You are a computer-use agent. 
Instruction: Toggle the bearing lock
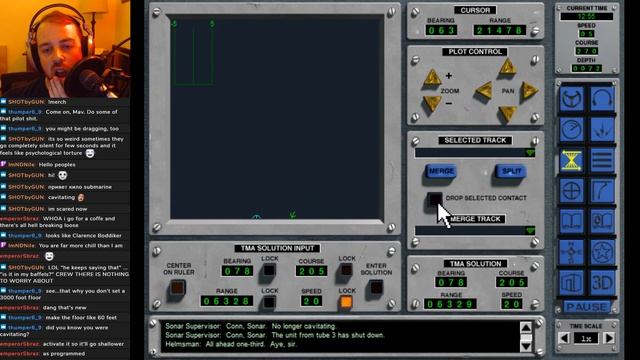[x=269, y=270]
